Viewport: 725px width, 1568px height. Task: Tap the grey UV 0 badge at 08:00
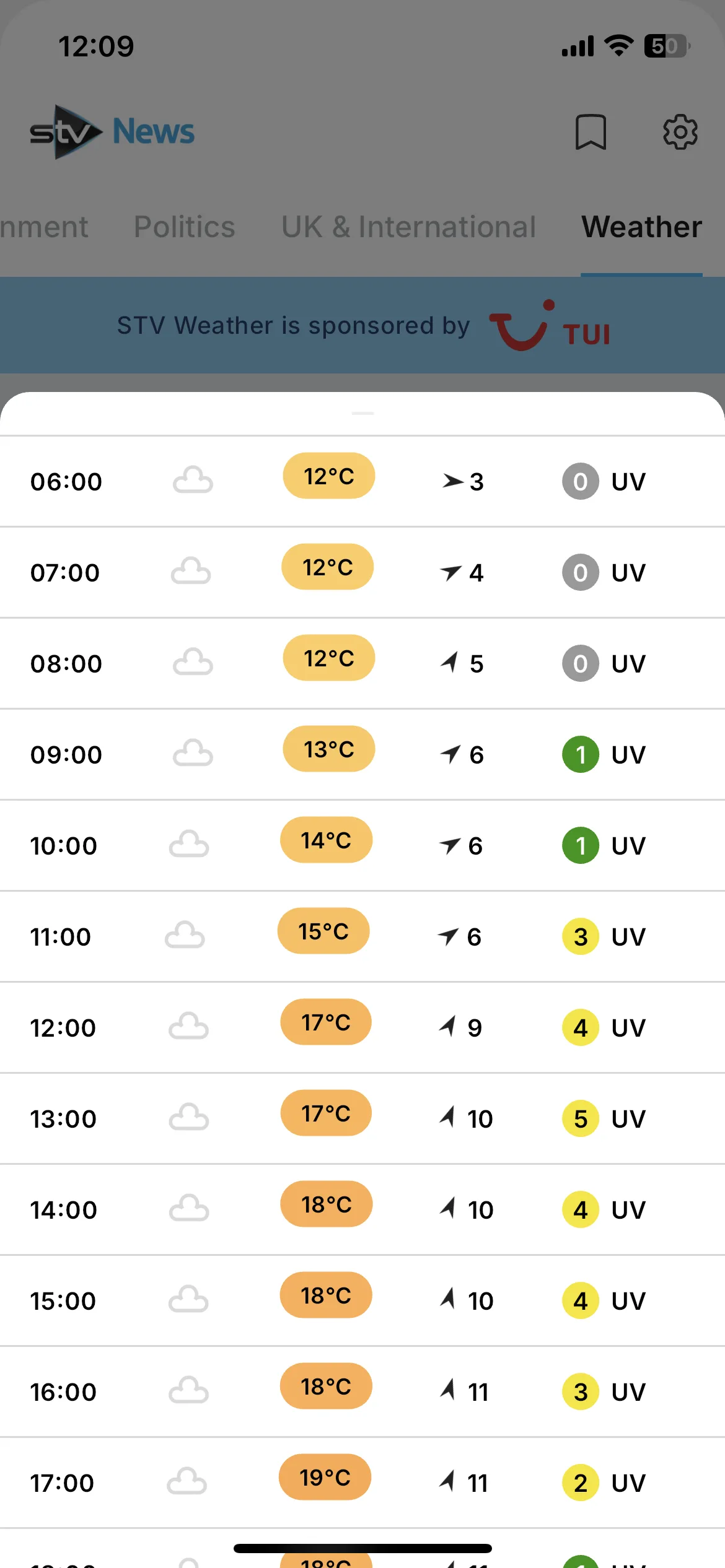click(581, 663)
